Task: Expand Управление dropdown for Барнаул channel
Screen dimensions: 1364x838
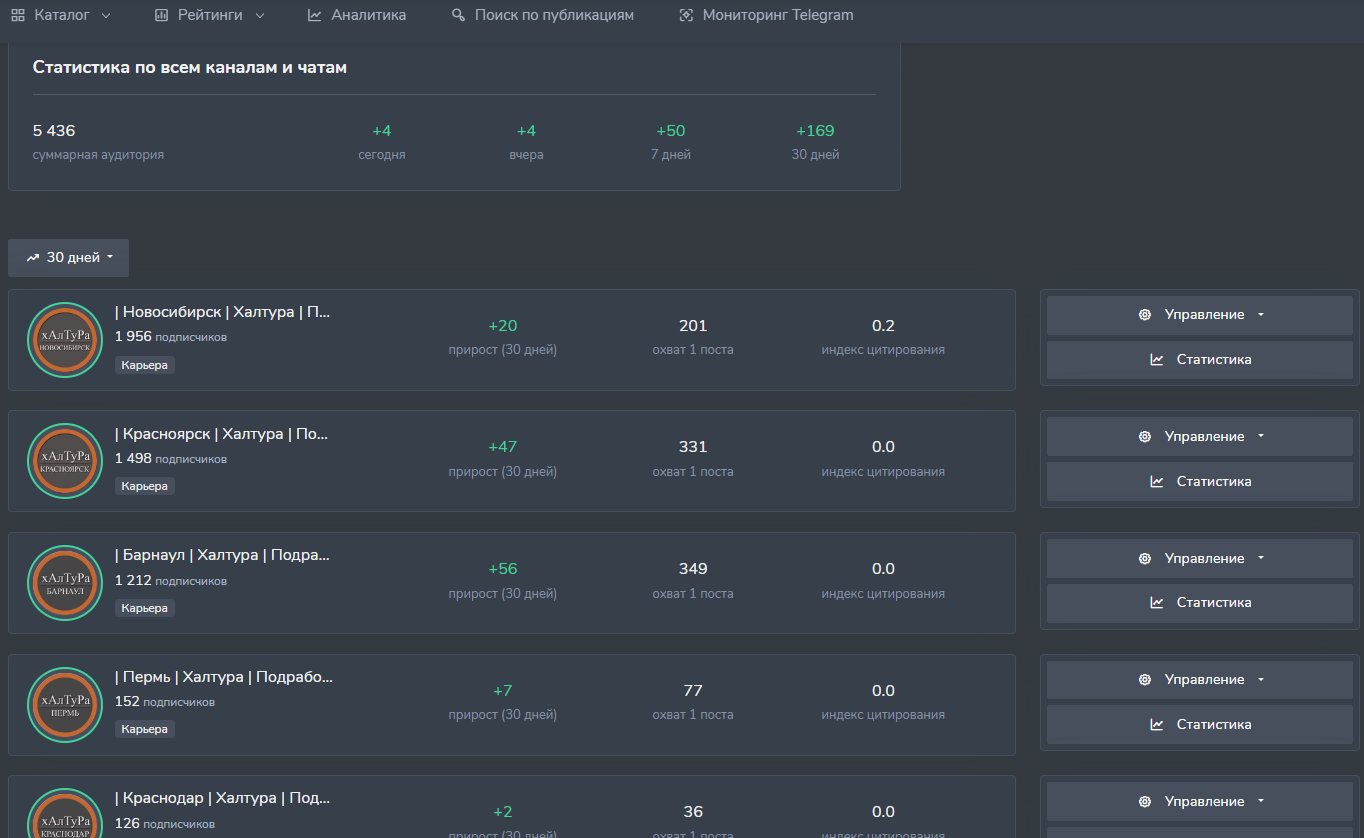Action: tap(1200, 559)
